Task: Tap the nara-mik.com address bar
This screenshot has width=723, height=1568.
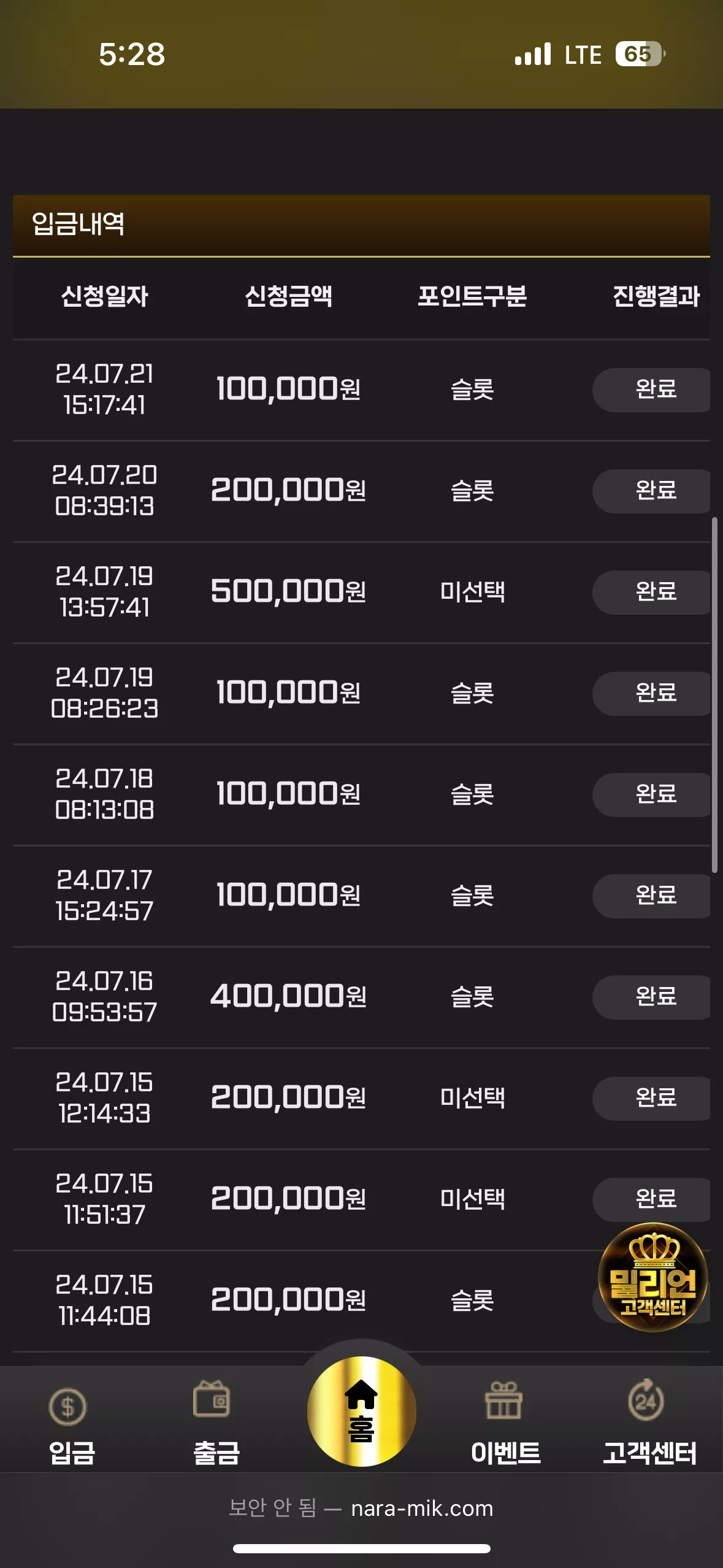Action: 361,1508
